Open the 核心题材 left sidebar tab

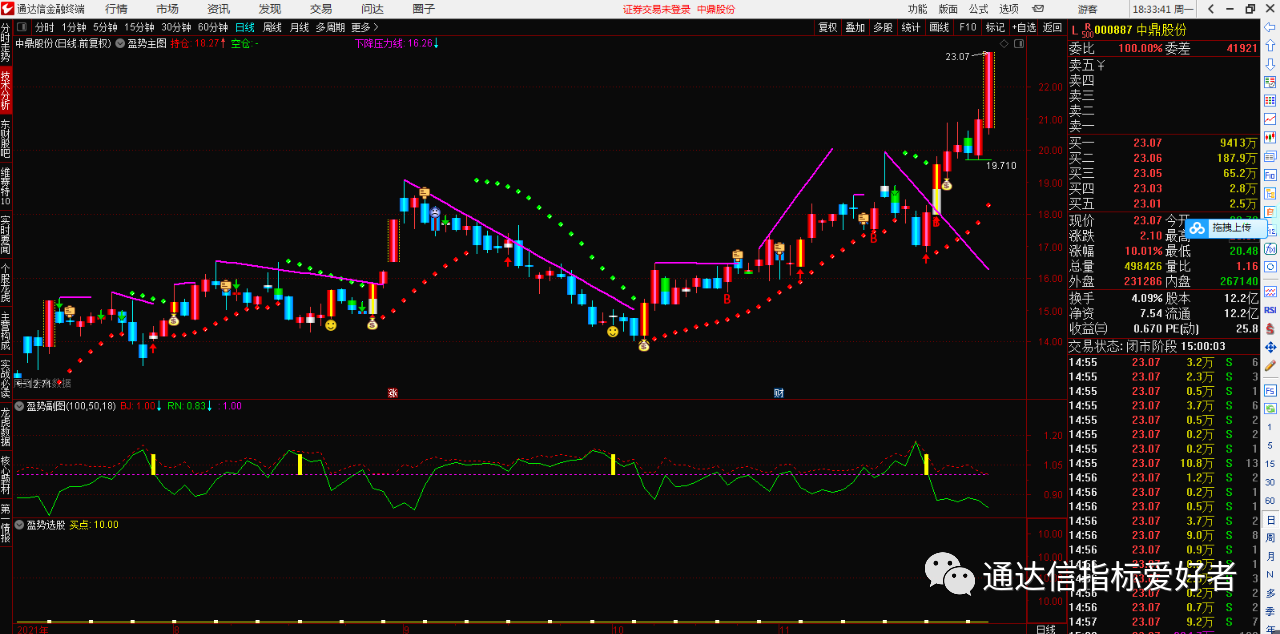(x=6, y=475)
